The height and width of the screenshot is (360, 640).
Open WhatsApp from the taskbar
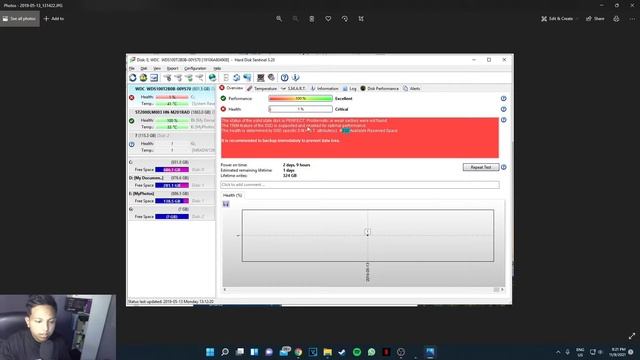tap(371, 352)
